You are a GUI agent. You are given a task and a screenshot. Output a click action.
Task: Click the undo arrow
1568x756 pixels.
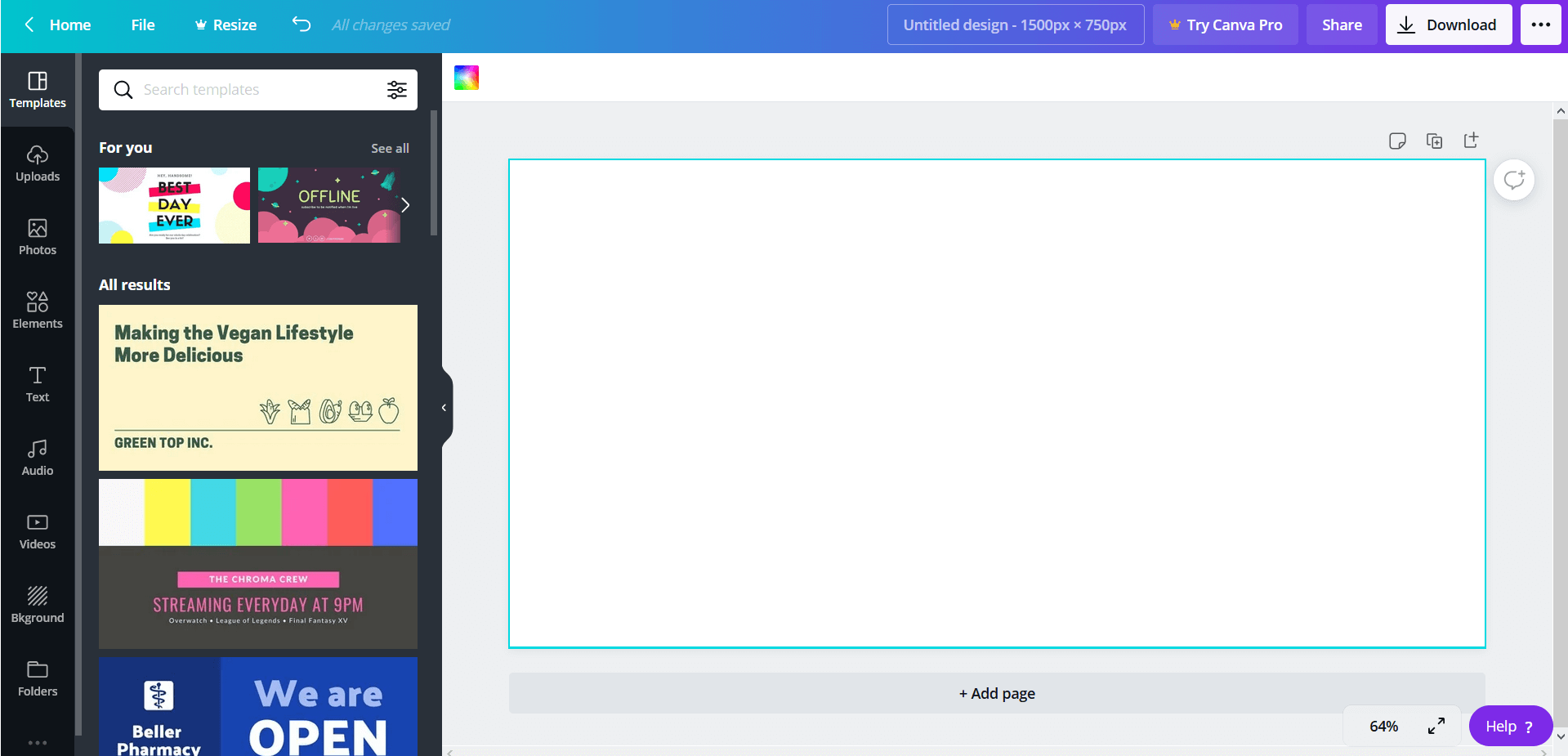click(302, 25)
